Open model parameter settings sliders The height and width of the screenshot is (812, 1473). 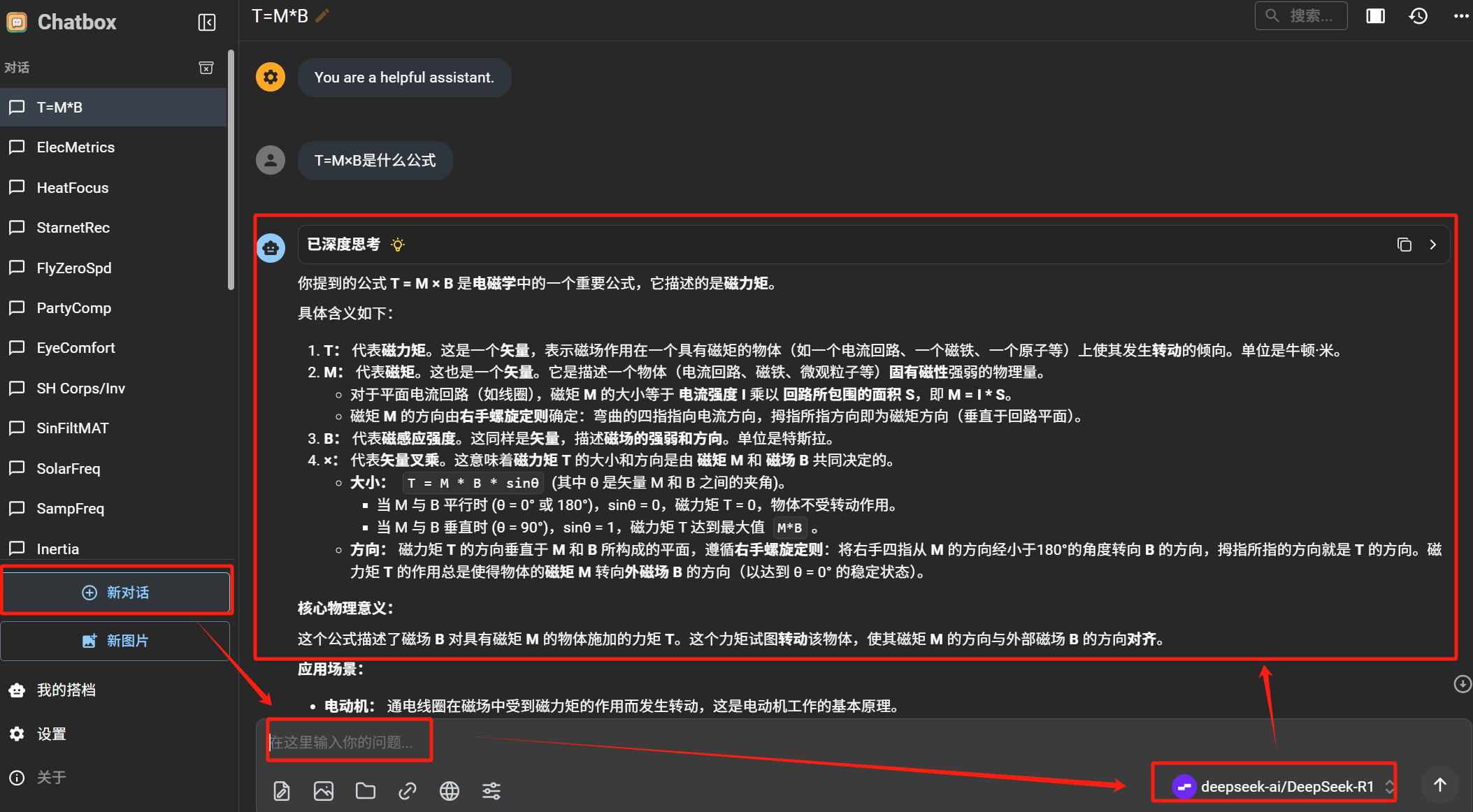point(491,790)
